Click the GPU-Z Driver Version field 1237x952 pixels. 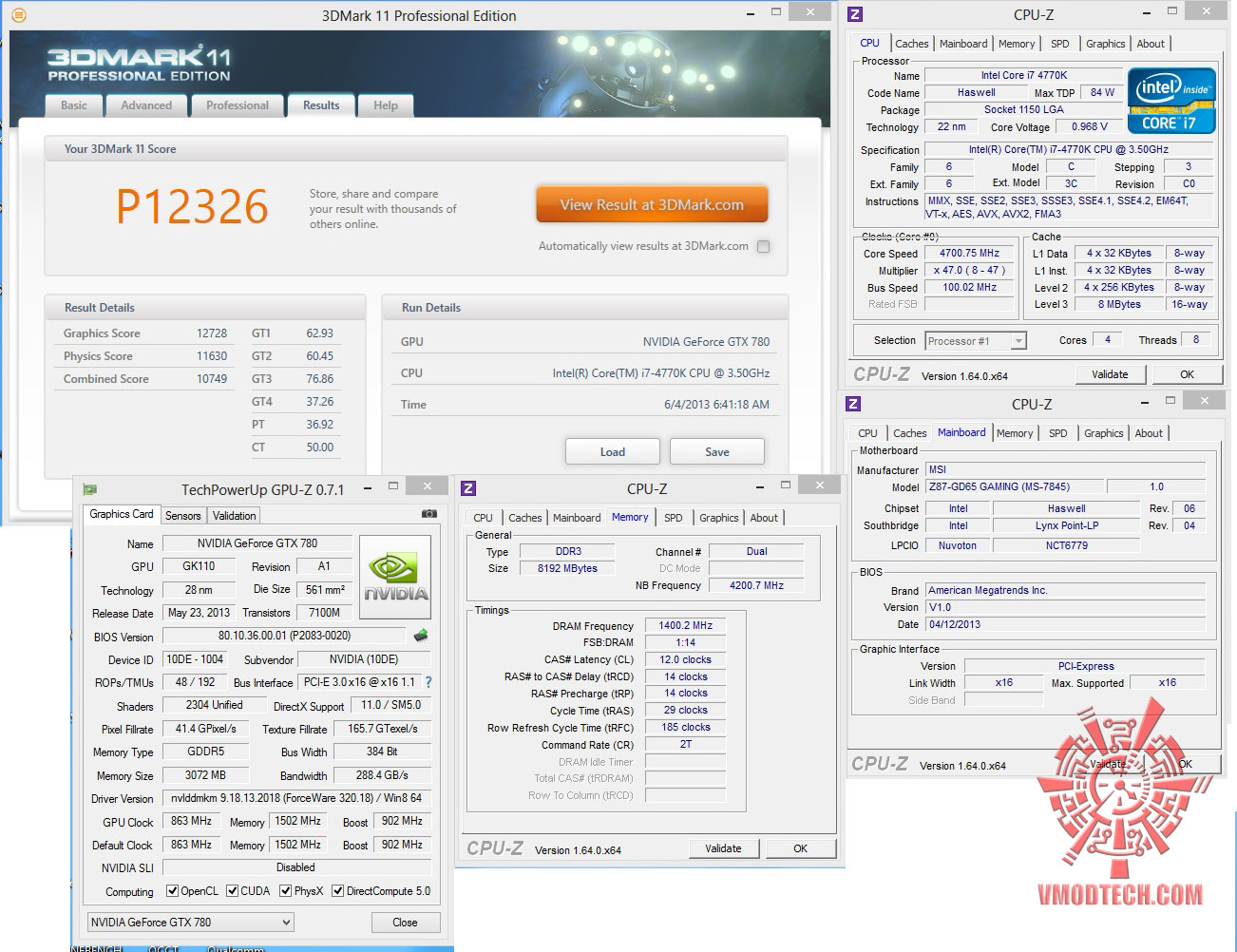click(x=296, y=799)
